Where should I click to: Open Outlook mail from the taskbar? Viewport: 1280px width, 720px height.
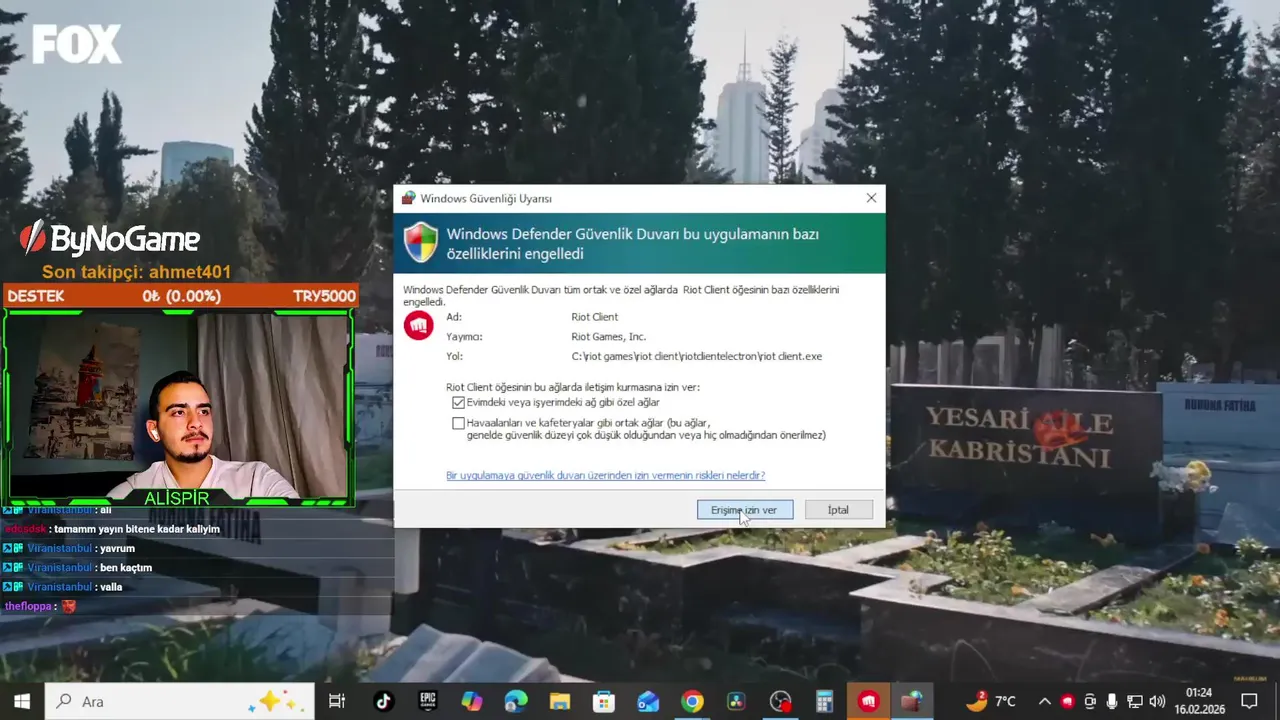coord(648,701)
